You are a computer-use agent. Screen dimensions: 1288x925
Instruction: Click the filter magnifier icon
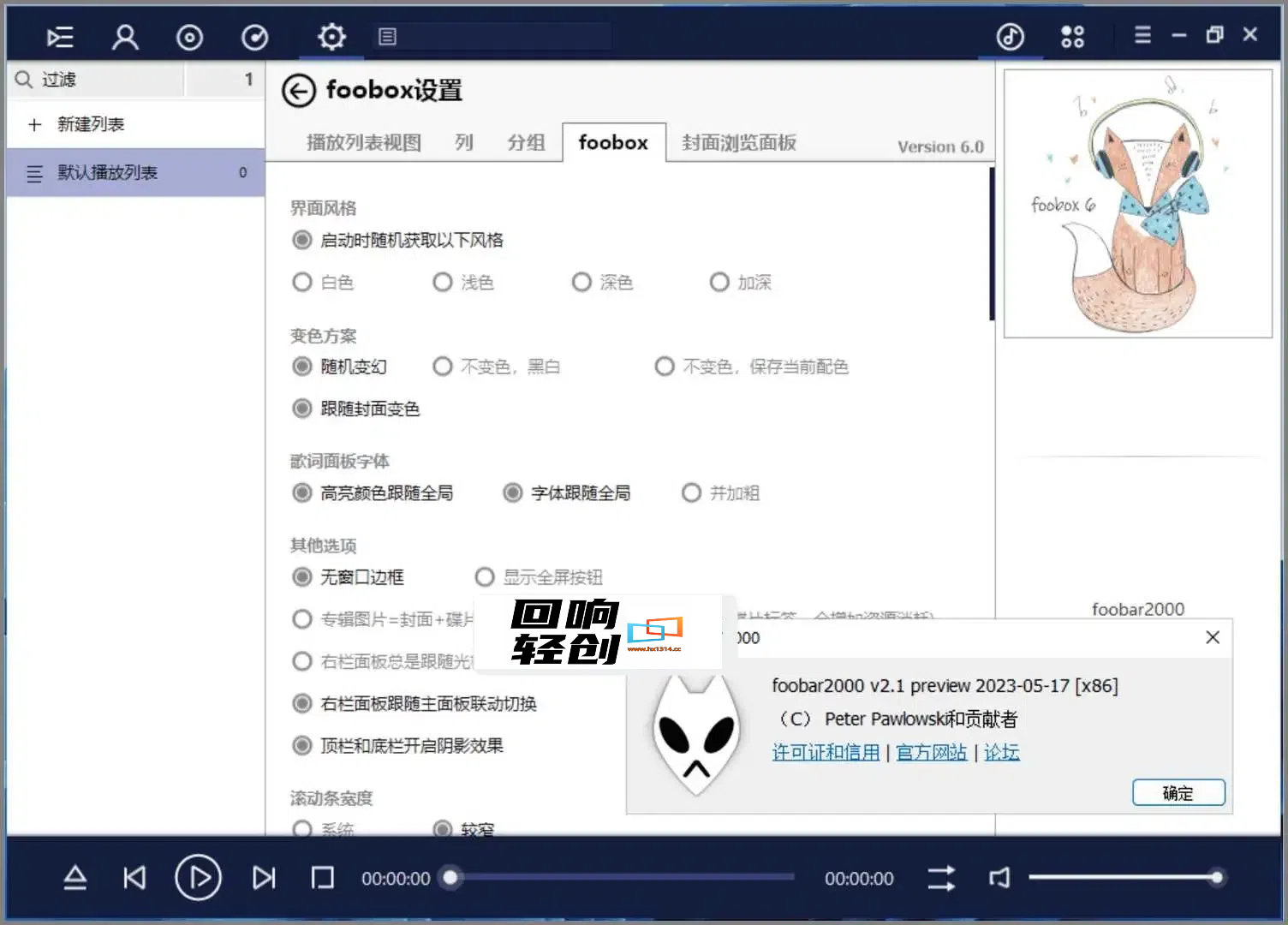[x=24, y=80]
